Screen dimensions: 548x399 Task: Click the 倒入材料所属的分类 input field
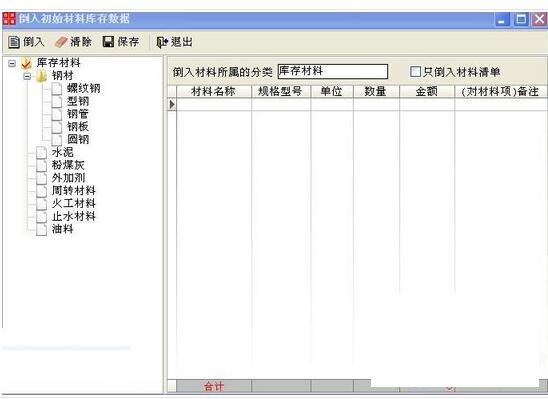[x=332, y=71]
